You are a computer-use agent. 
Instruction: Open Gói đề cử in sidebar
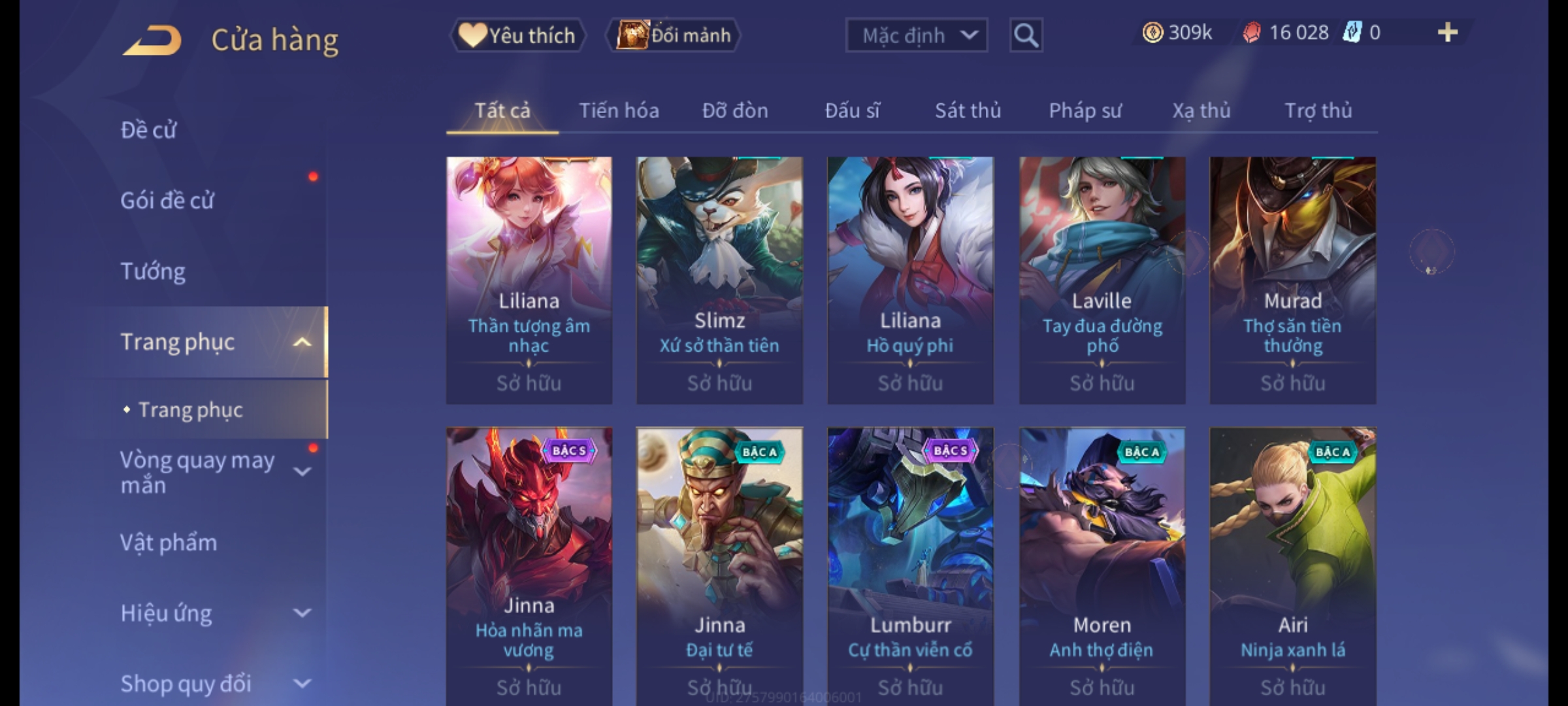click(x=167, y=200)
